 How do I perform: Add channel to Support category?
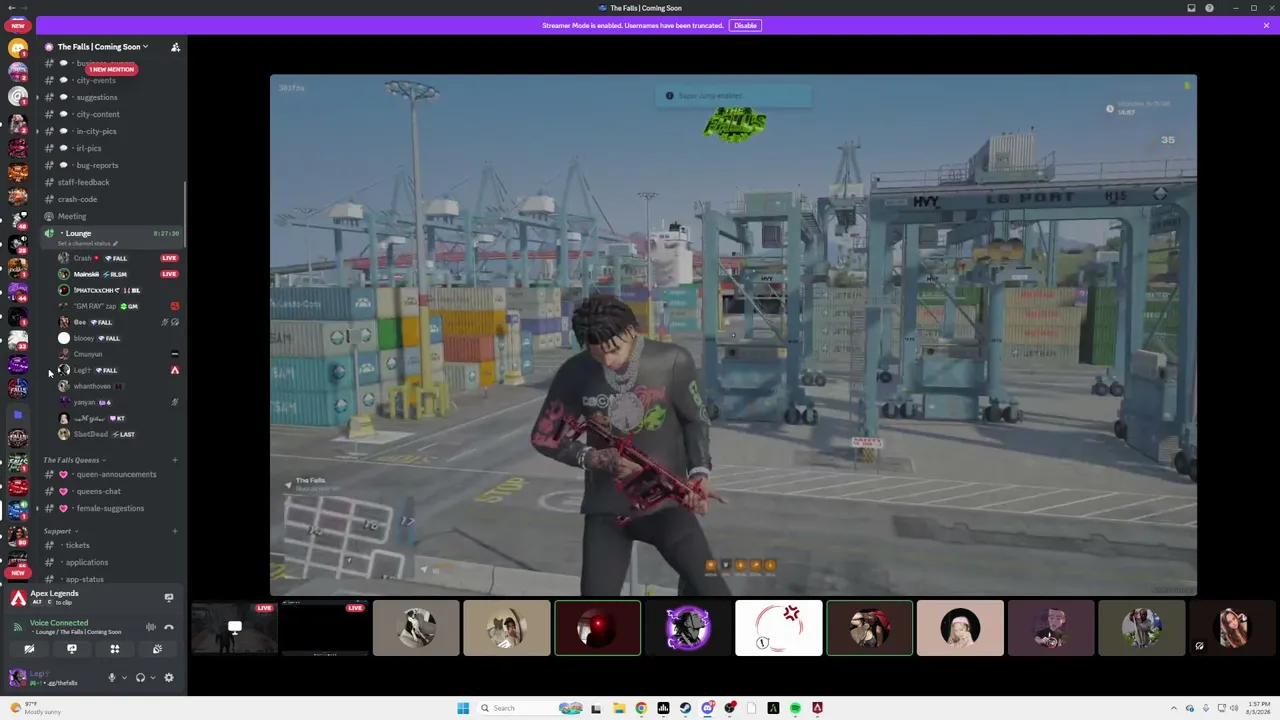175,531
